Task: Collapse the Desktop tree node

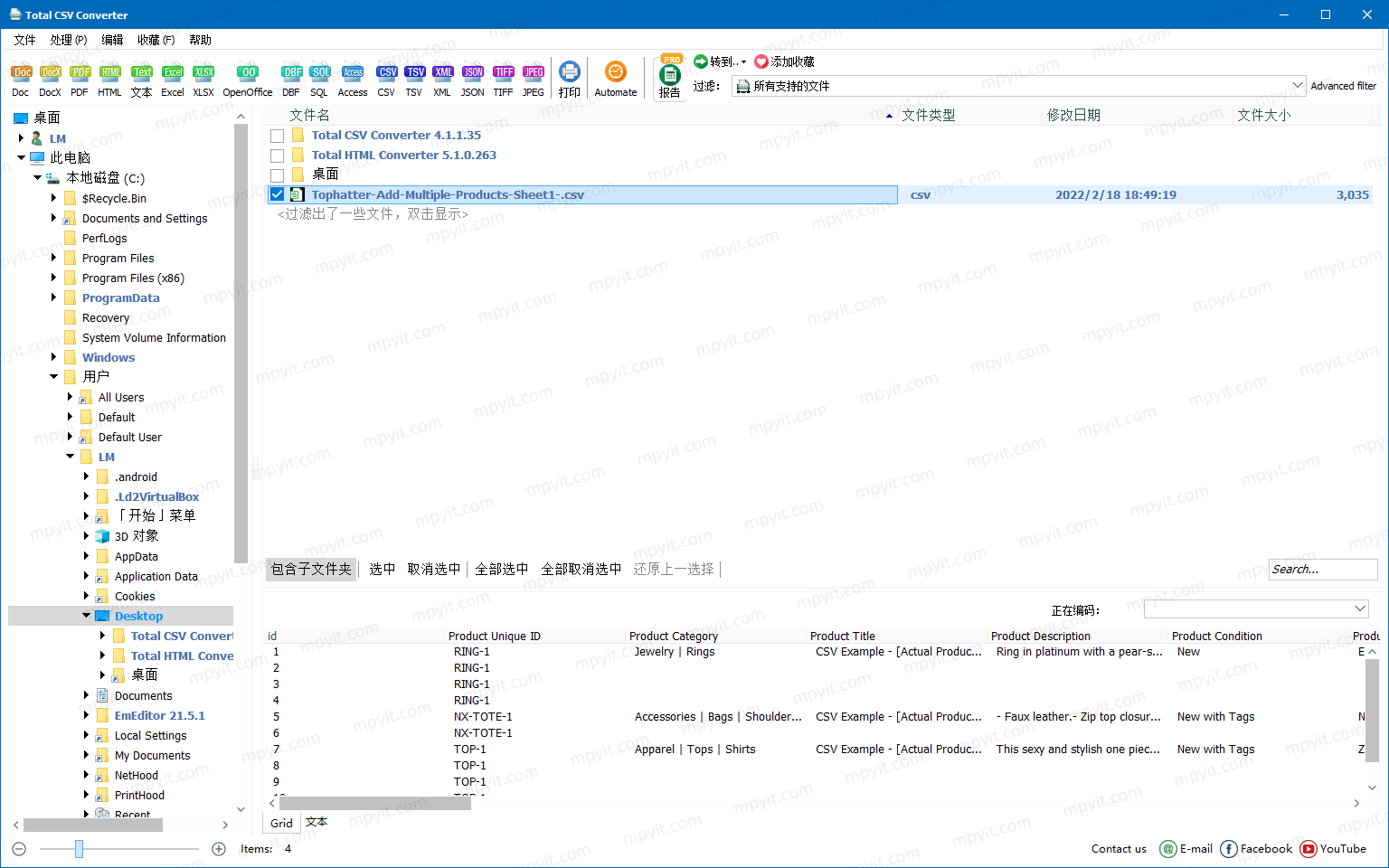Action: (87, 616)
